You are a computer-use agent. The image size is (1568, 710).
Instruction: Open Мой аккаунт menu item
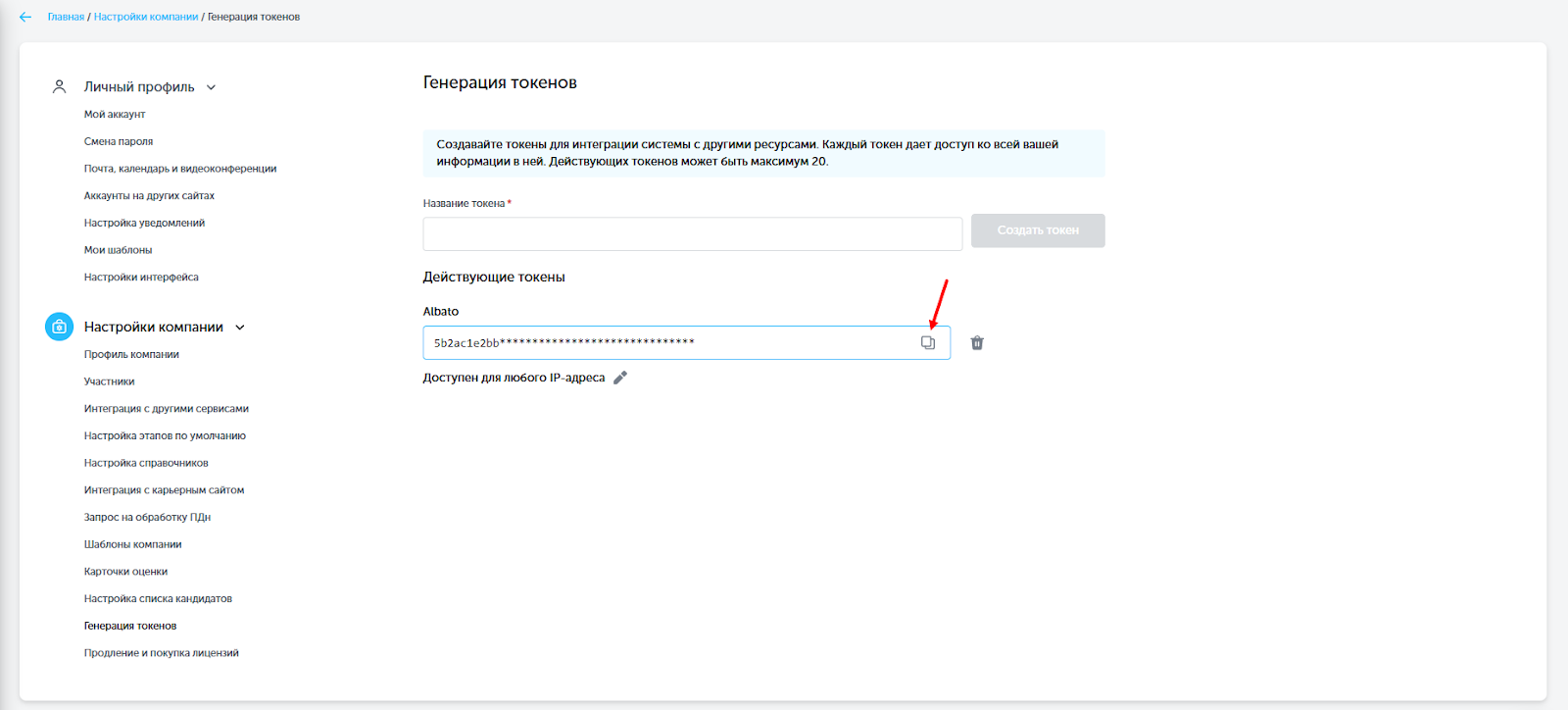pyautogui.click(x=115, y=115)
